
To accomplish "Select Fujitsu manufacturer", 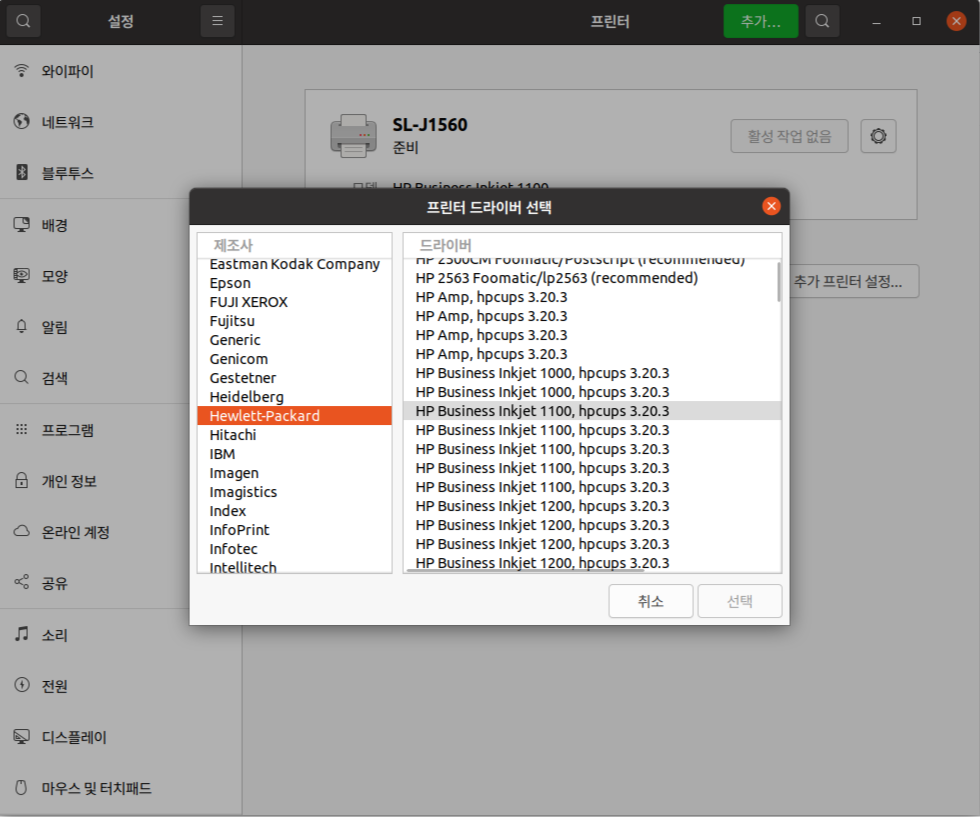I will click(294, 321).
